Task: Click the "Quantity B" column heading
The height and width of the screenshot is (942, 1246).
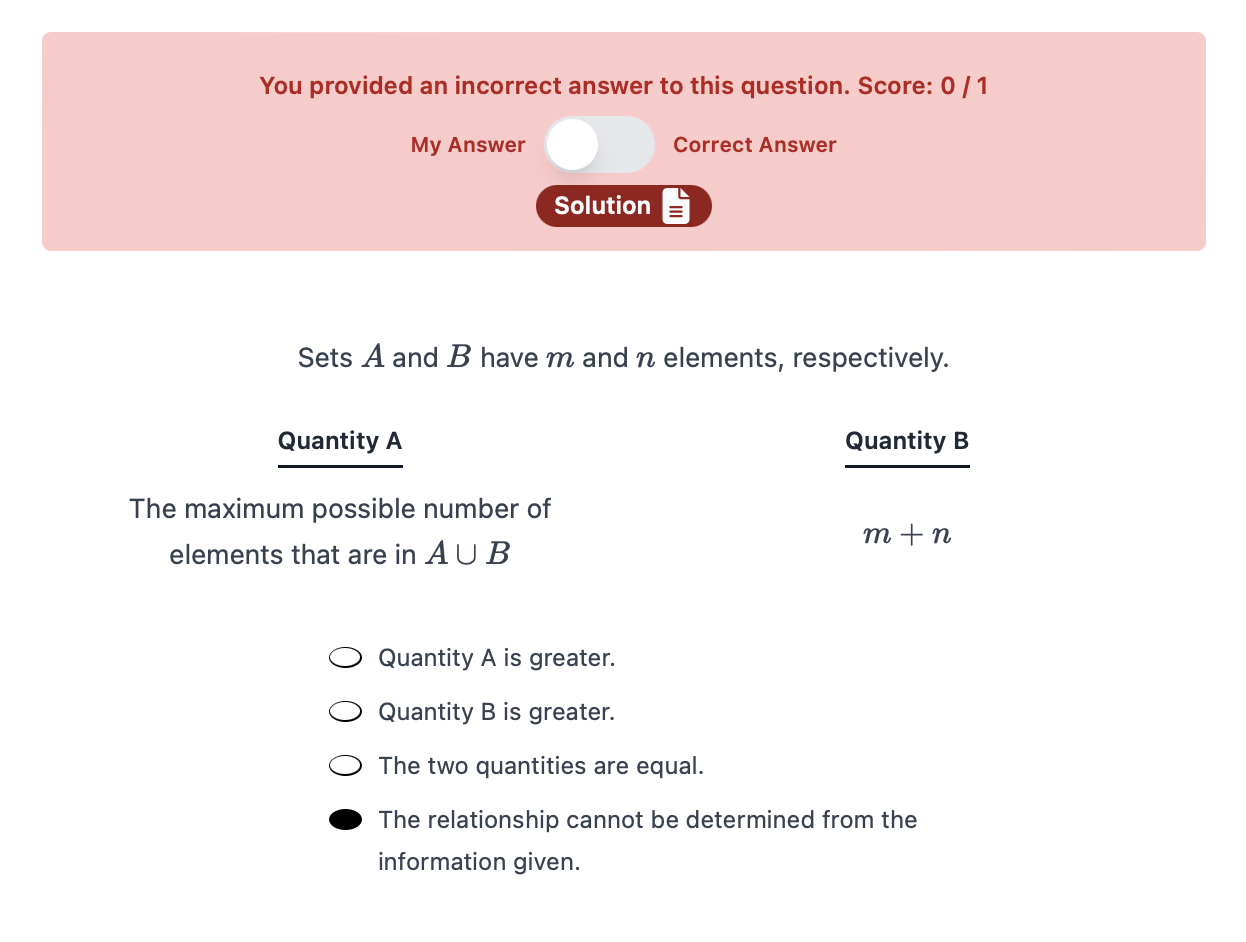Action: point(907,441)
